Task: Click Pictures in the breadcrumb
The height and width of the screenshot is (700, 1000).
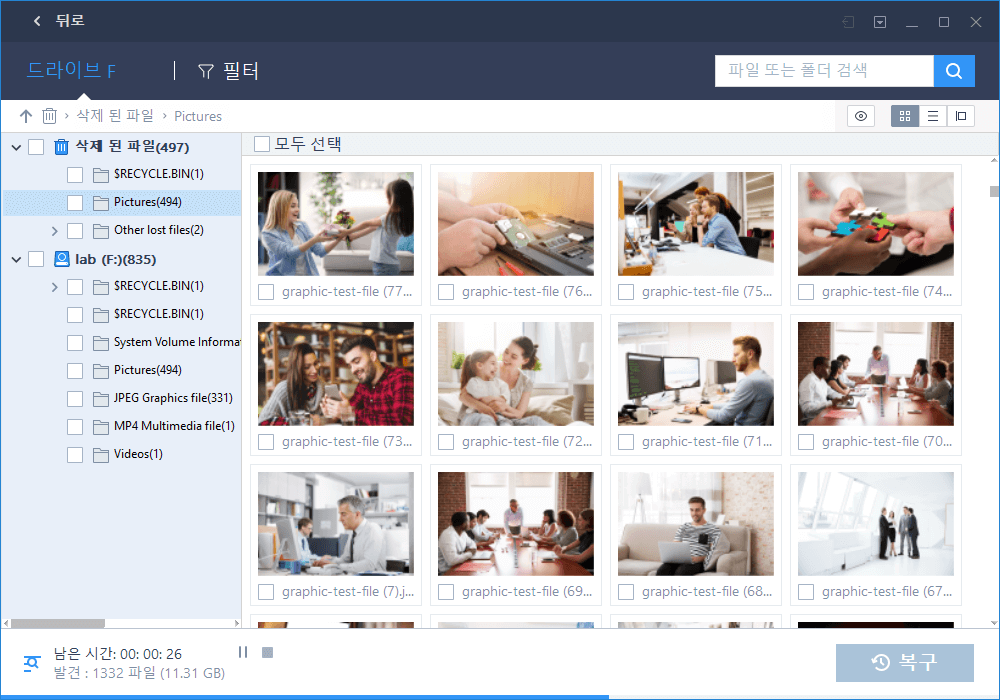Action: point(198,116)
